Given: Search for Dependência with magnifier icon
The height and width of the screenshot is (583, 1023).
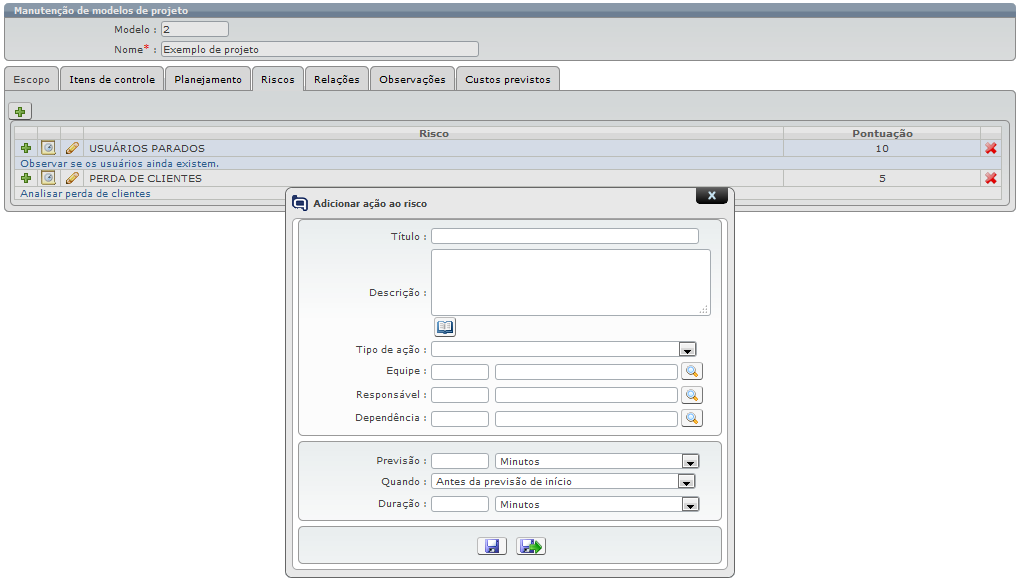Looking at the screenshot, I should click(x=692, y=418).
